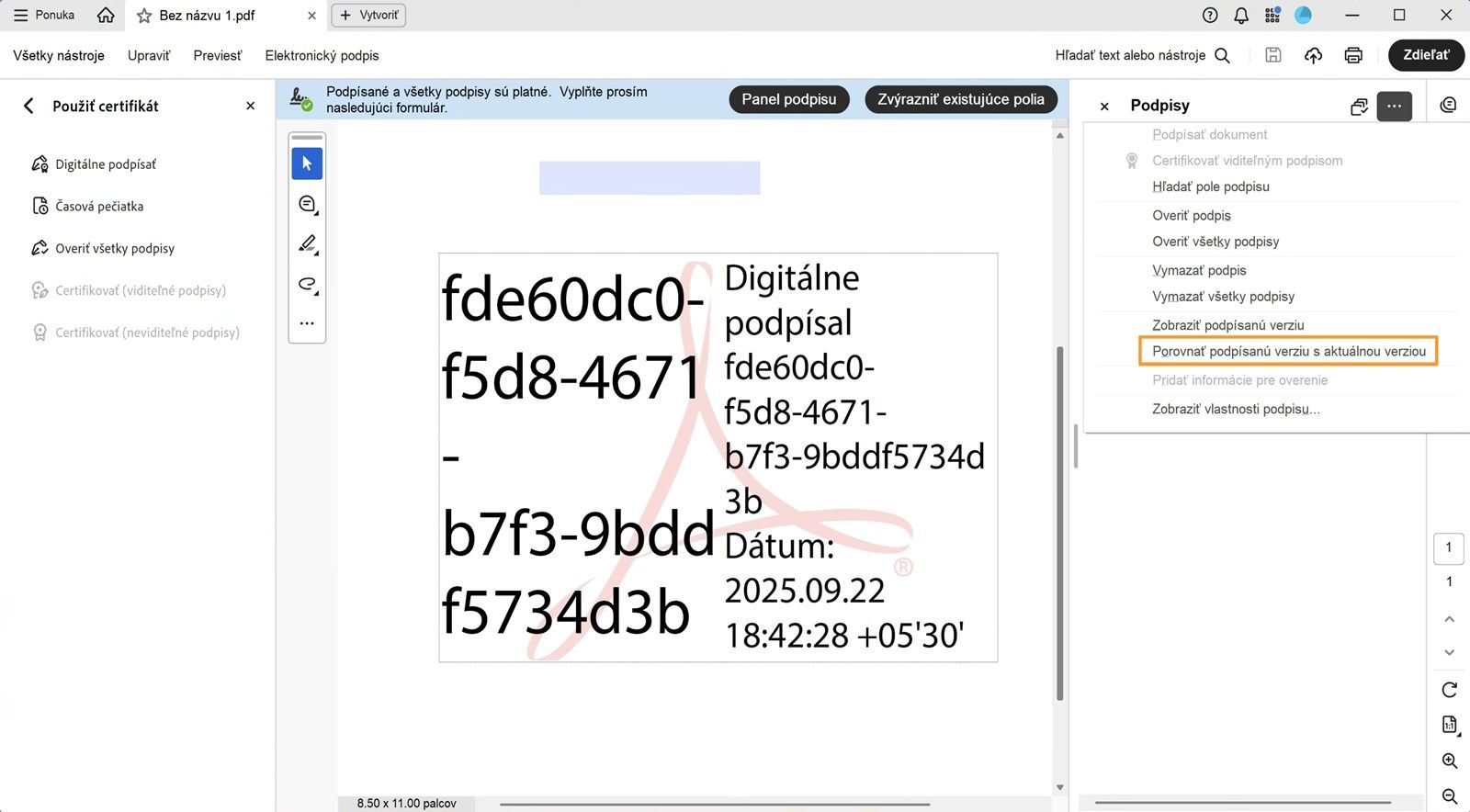Select Časová pečiatka tool
This screenshot has width=1470, height=812.
87,207
